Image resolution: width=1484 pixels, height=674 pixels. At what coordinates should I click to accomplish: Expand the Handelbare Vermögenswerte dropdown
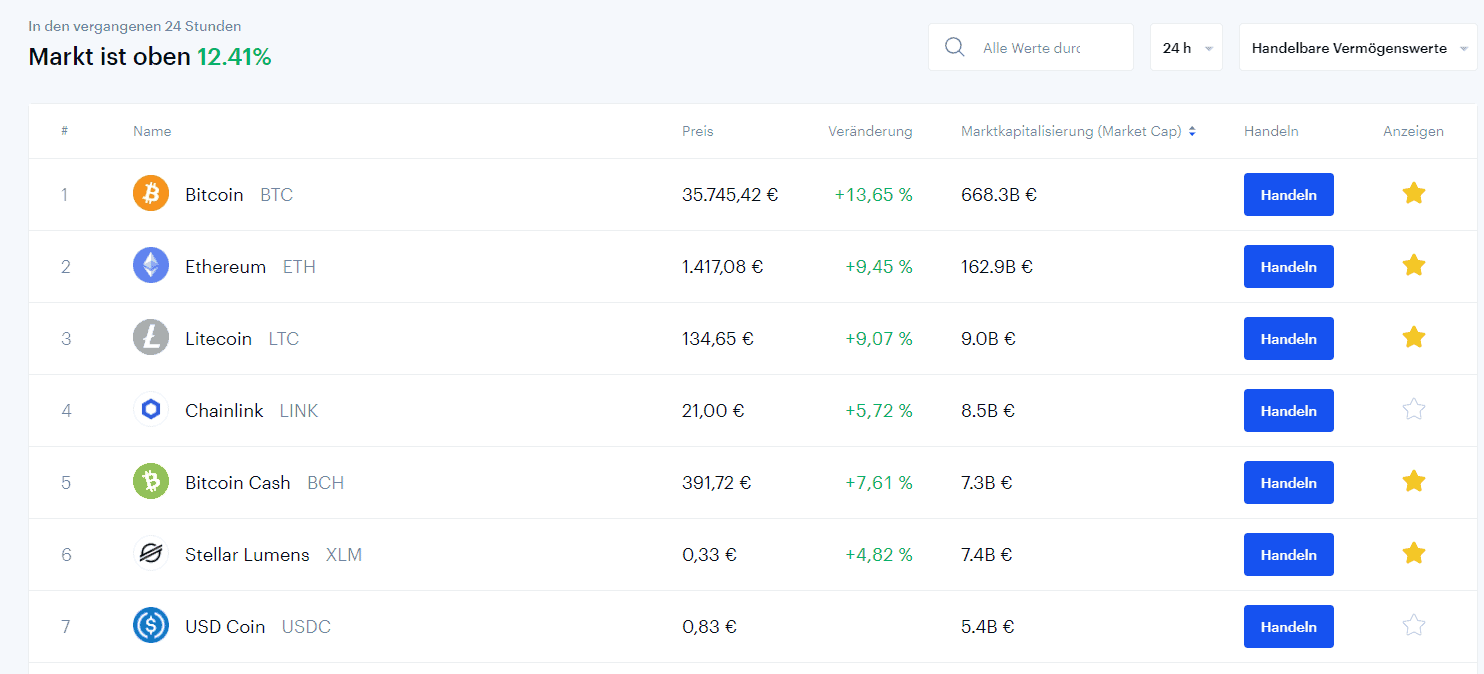(x=1357, y=48)
